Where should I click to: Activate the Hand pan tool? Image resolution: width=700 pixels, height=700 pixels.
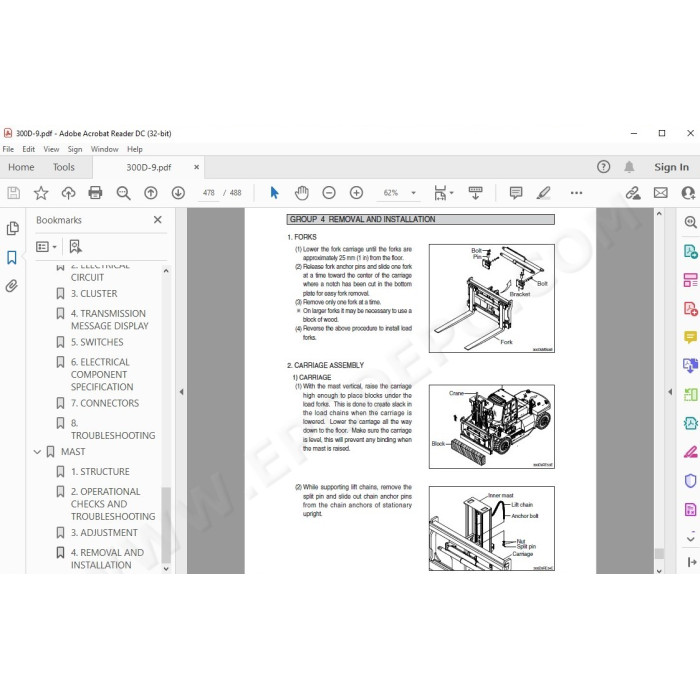tap(302, 193)
